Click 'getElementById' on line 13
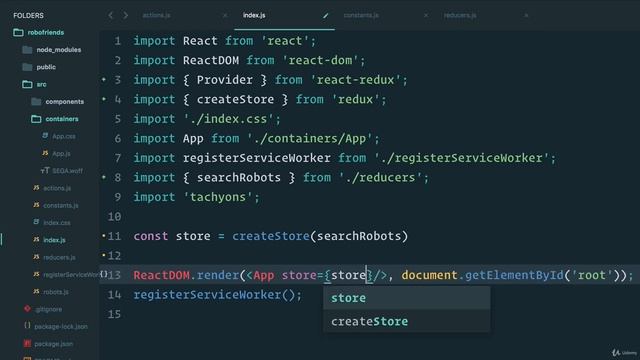640x360 pixels. 514,275
